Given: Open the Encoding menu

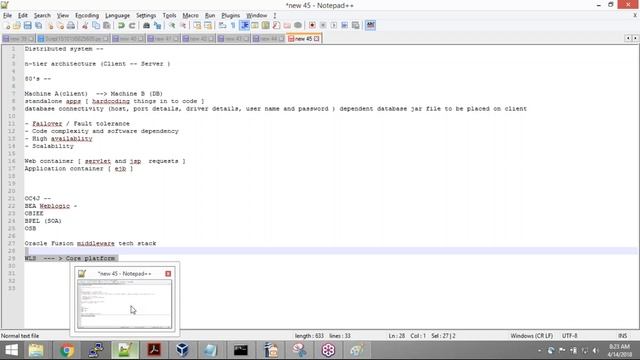Looking at the screenshot, I should click(87, 15).
